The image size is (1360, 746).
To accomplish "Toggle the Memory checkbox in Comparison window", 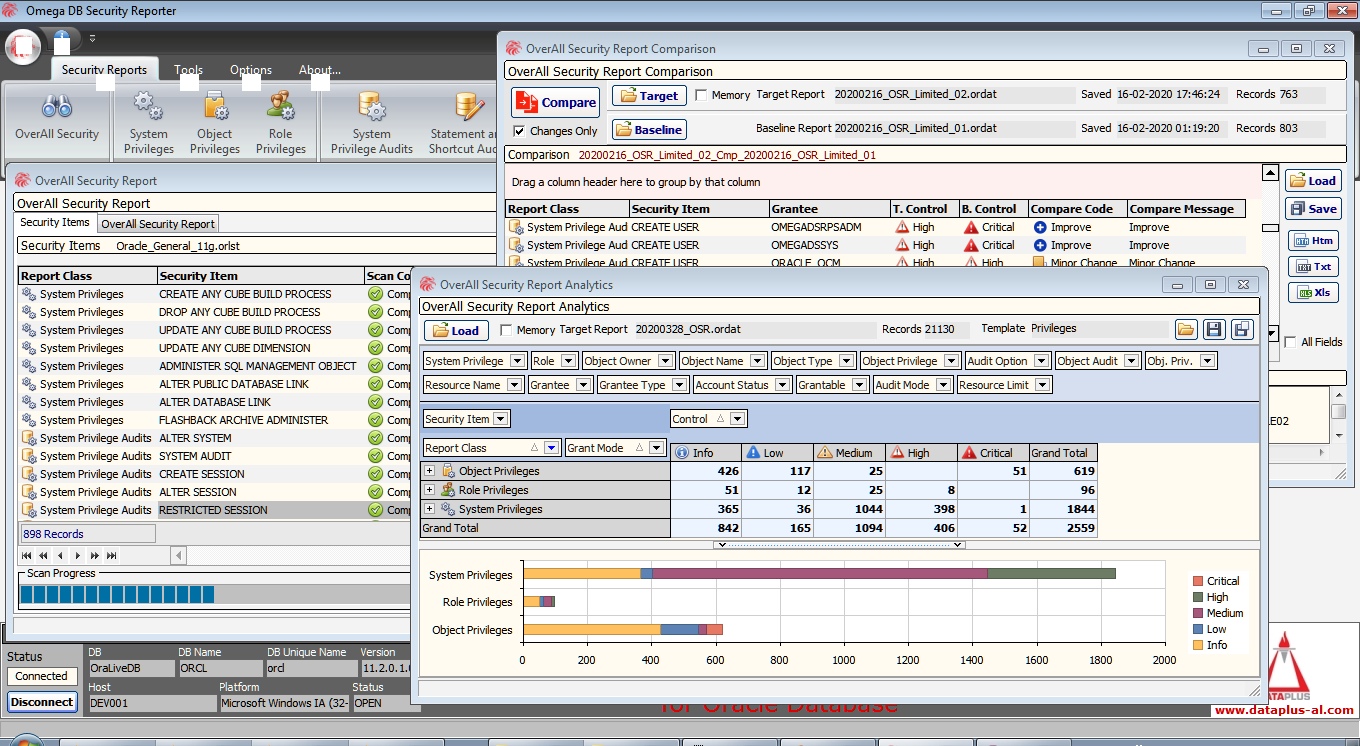I will [701, 96].
